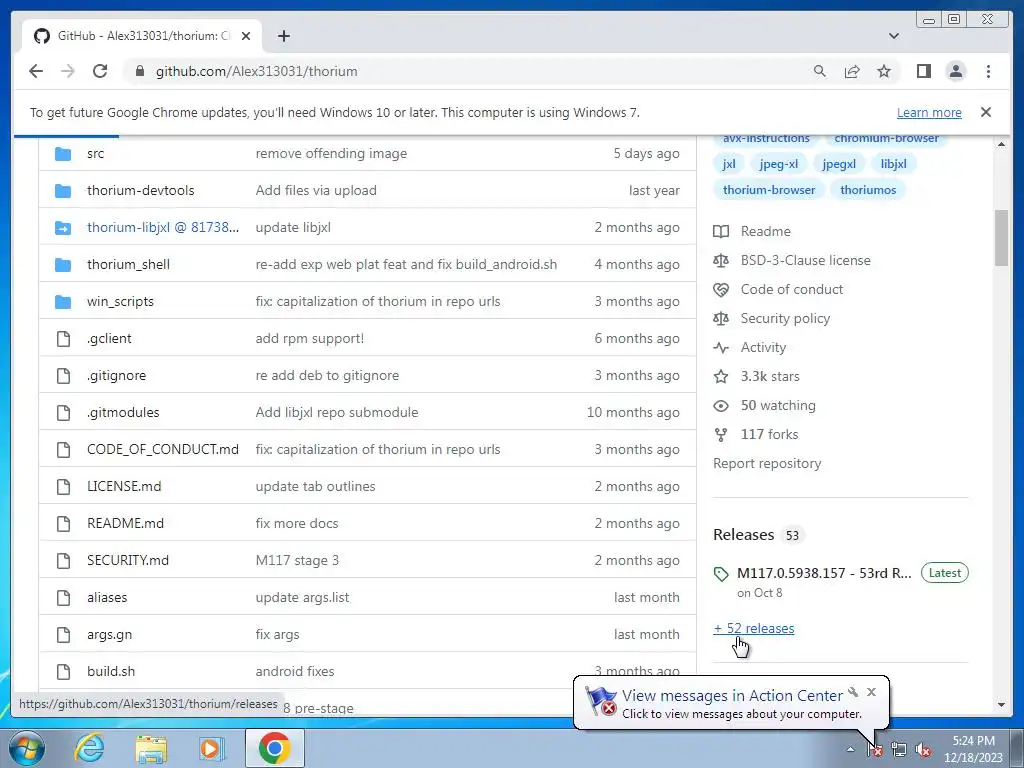Open Releases section heading
1024x768 pixels.
(743, 535)
